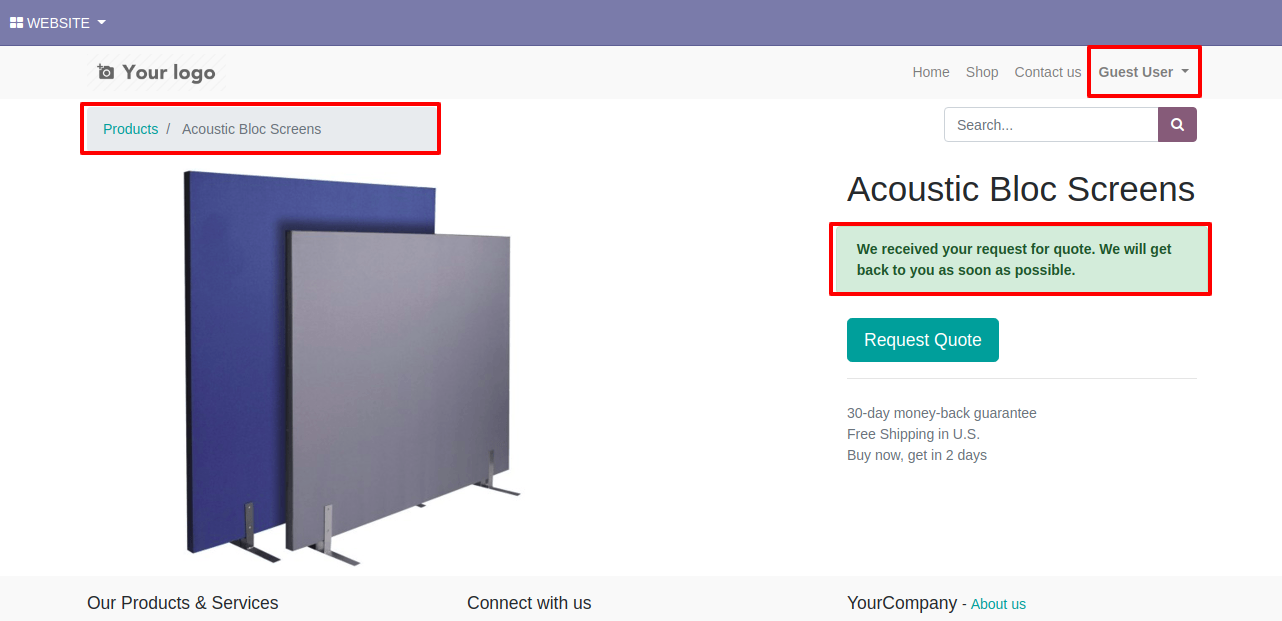This screenshot has width=1282, height=621.
Task: Click the Request Quote button
Action: tap(922, 340)
